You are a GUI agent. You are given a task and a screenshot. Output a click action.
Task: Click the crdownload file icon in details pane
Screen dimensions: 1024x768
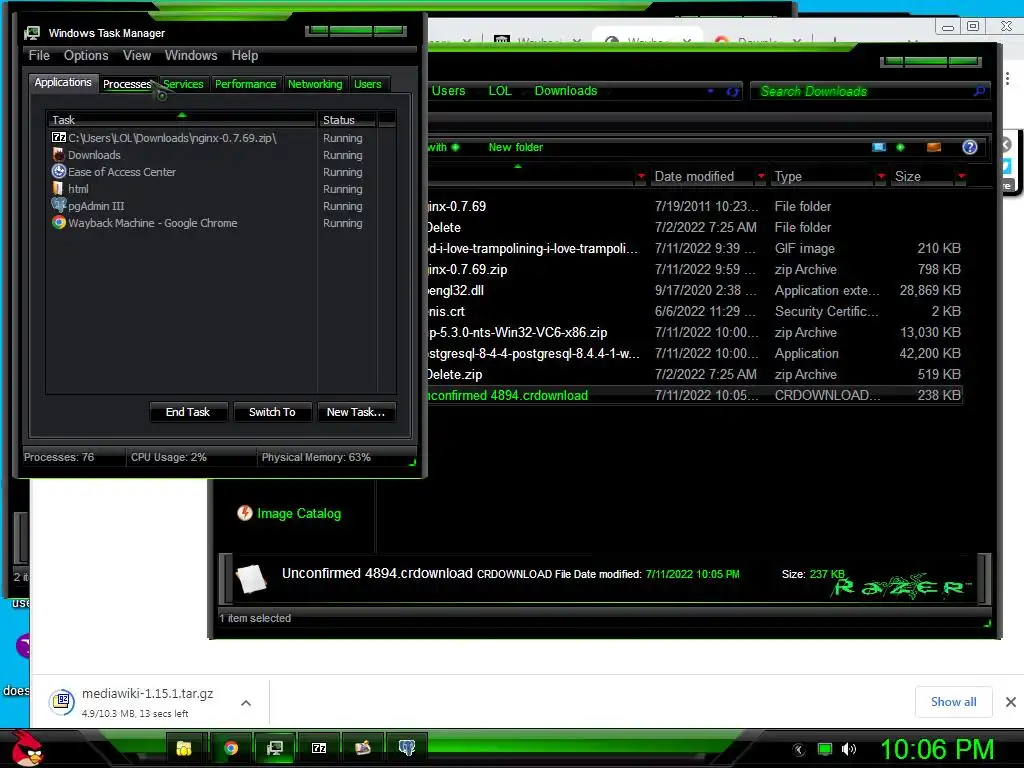[x=252, y=578]
